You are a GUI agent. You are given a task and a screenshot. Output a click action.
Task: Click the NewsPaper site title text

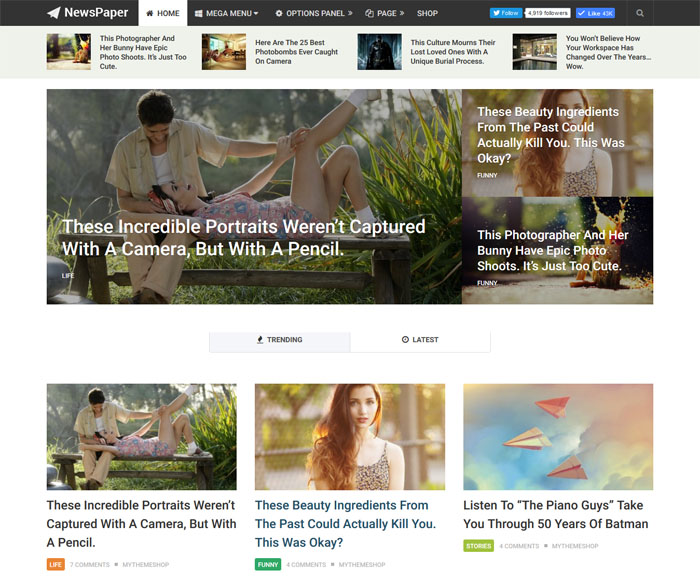tap(96, 13)
